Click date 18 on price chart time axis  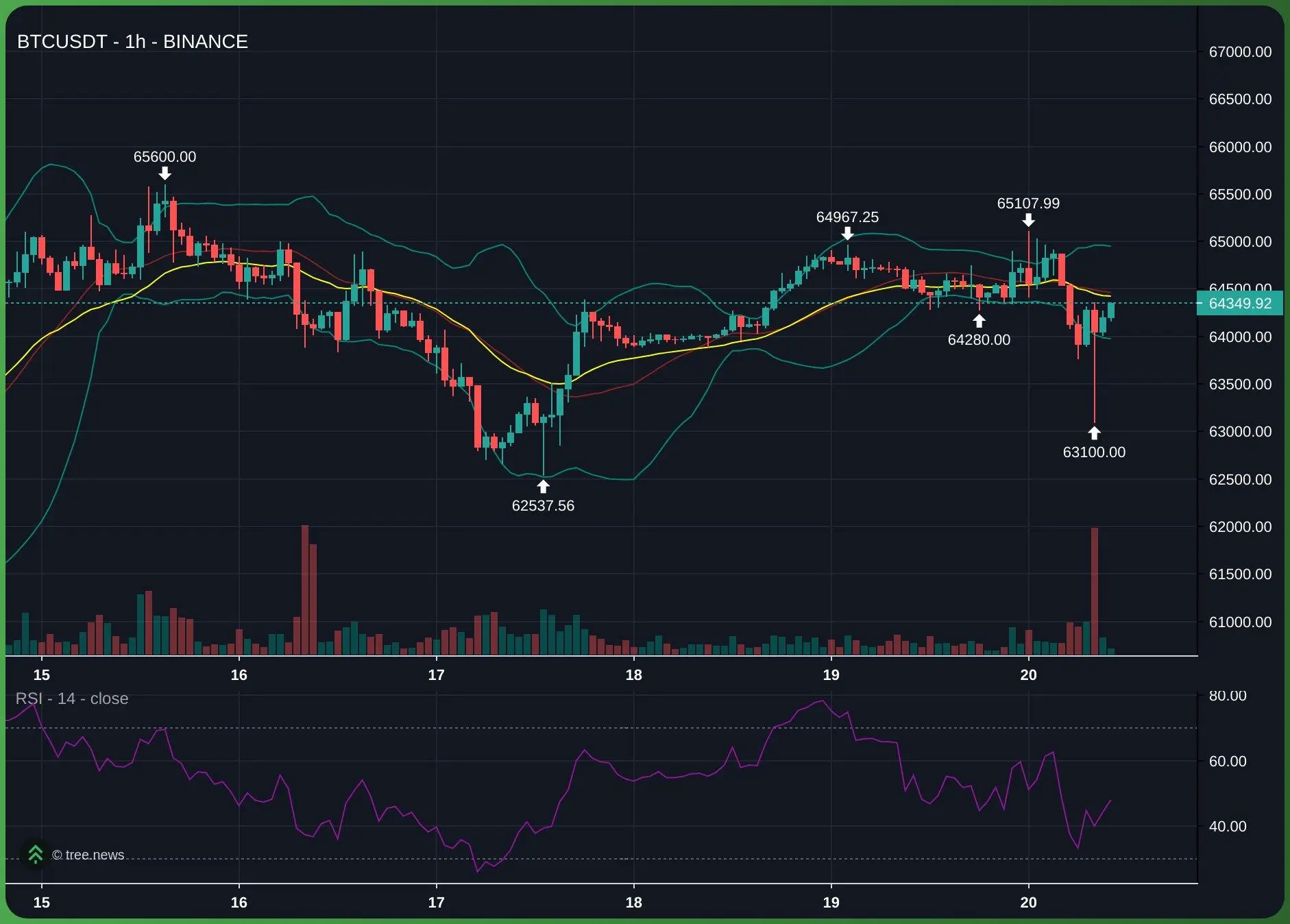633,675
